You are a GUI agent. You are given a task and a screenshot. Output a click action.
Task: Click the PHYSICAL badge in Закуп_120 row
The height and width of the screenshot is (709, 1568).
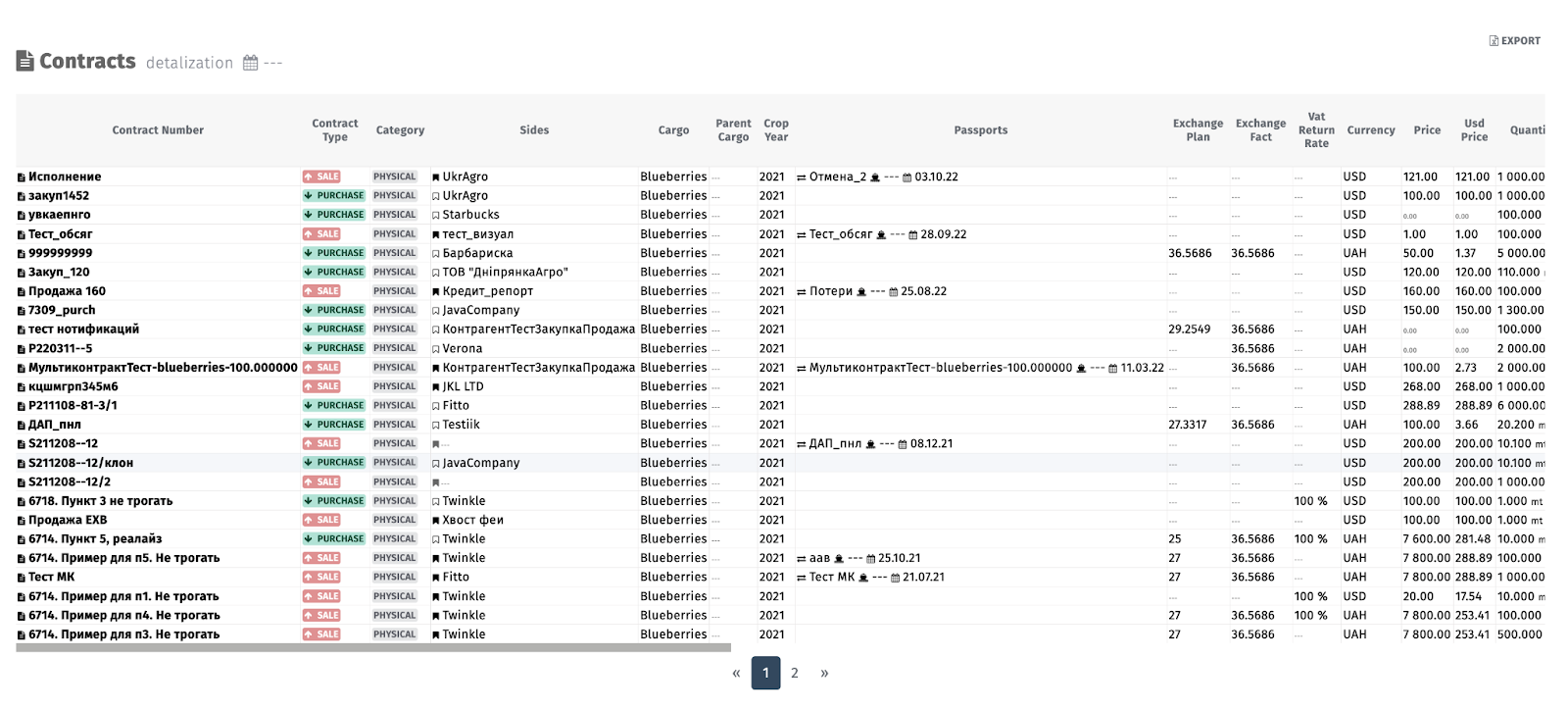[395, 273]
